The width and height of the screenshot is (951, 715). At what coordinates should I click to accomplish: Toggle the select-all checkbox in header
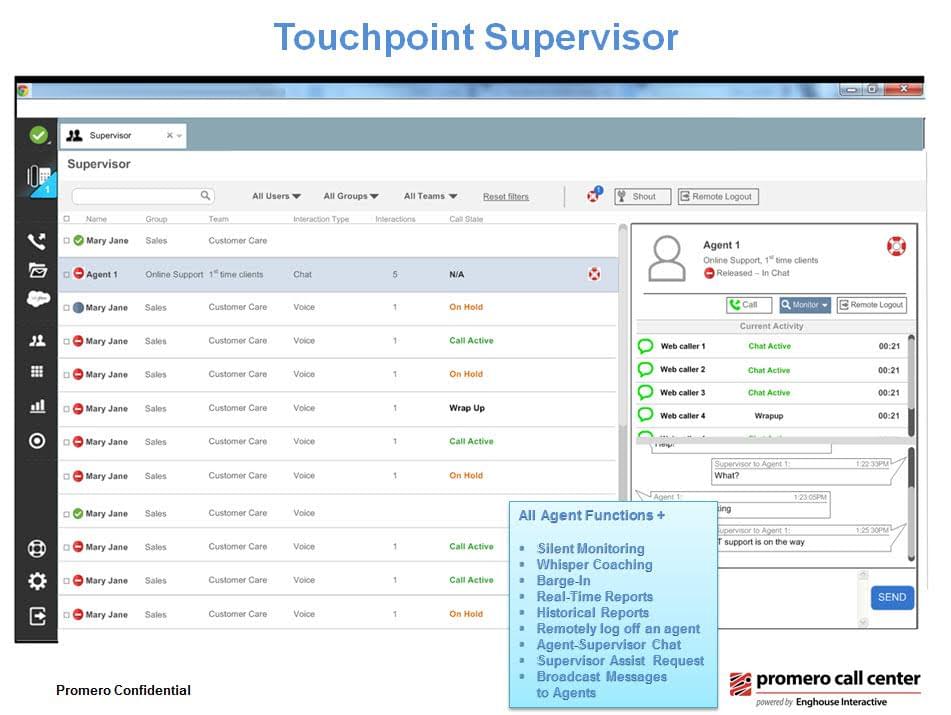click(x=67, y=218)
